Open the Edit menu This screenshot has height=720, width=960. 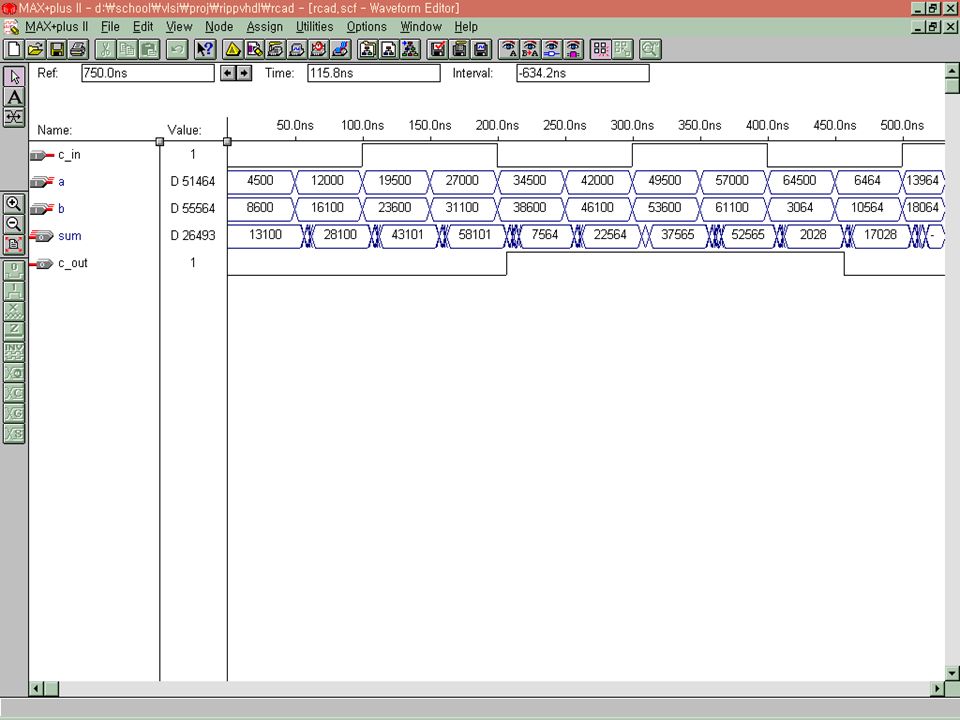tap(143, 27)
